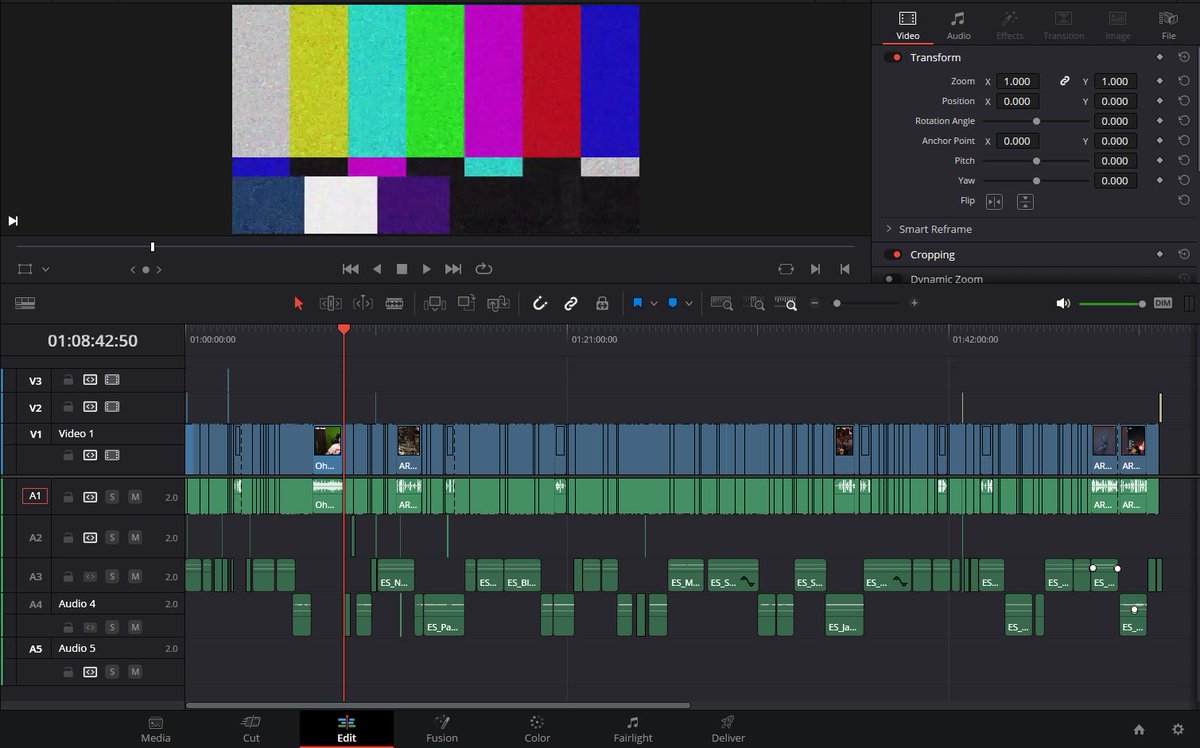Activate the Trim Edit Mode tool
Screen dimensions: 1200x748
331,303
